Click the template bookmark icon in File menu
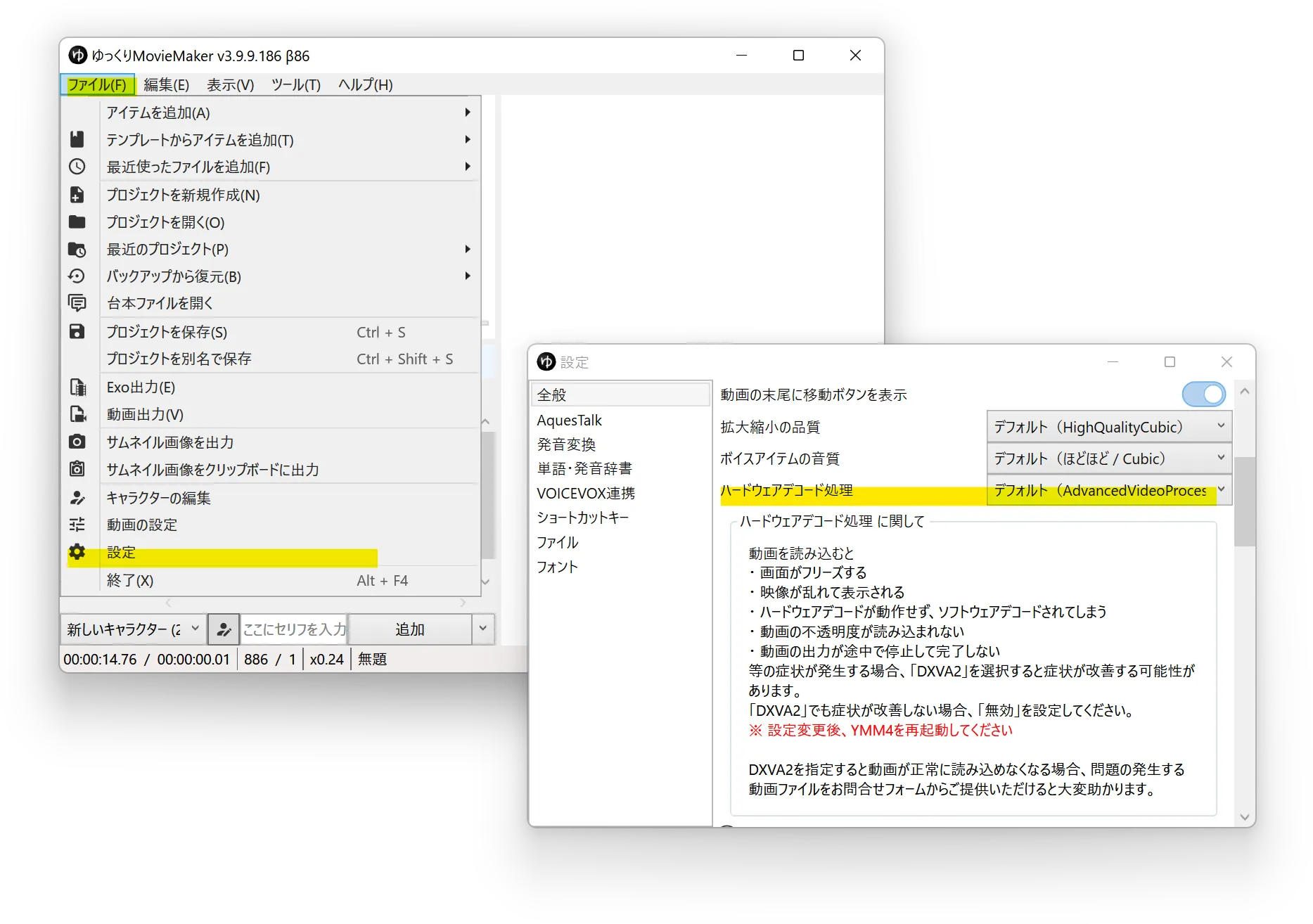Image resolution: width=1313 pixels, height=924 pixels. (x=77, y=139)
